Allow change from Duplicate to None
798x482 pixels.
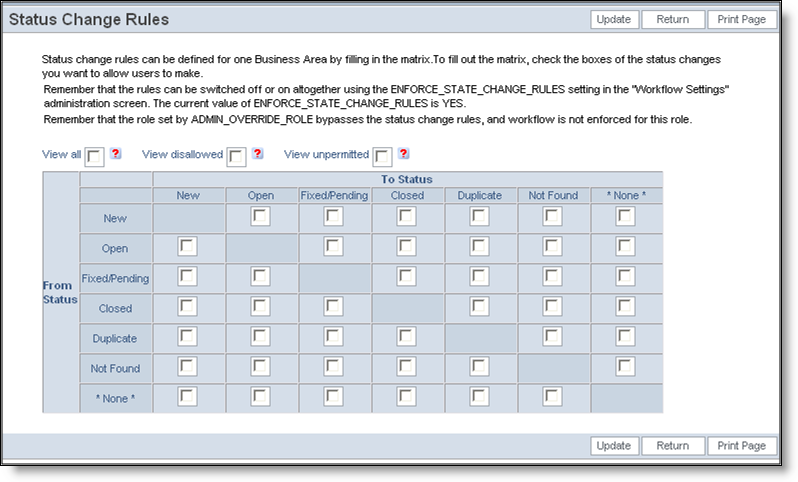[x=625, y=336]
